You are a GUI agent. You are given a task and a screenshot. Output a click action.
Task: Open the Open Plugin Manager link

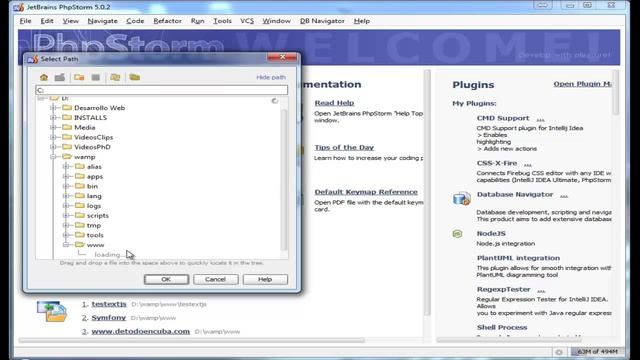[582, 84]
